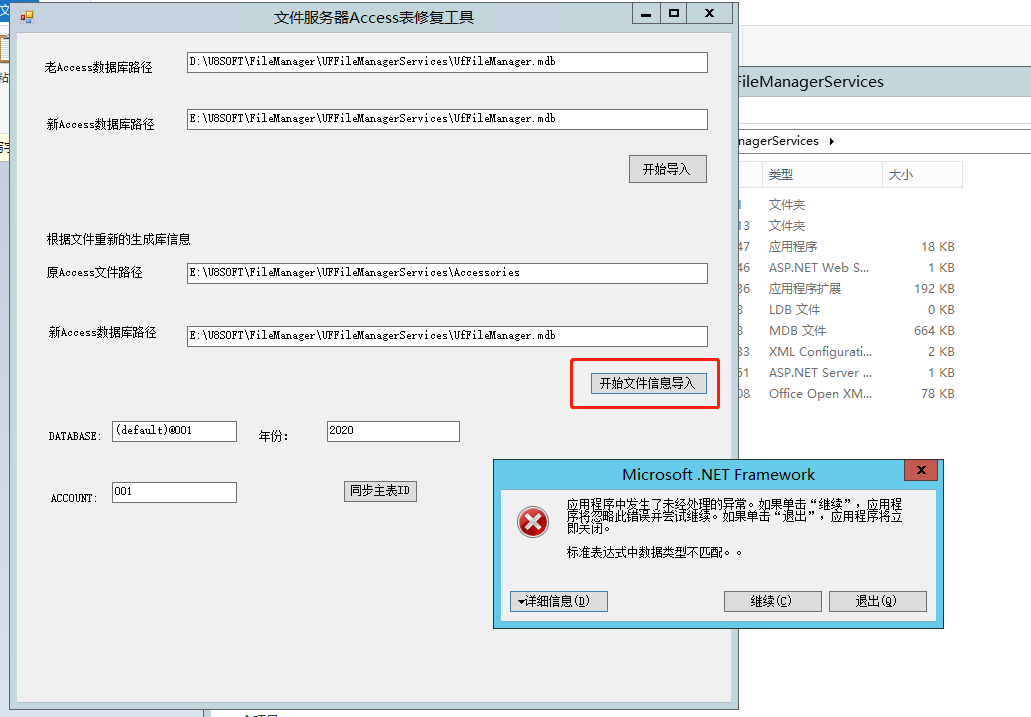This screenshot has width=1031, height=717.
Task: Select the LDB 文件 row in Explorer
Action: 850,310
